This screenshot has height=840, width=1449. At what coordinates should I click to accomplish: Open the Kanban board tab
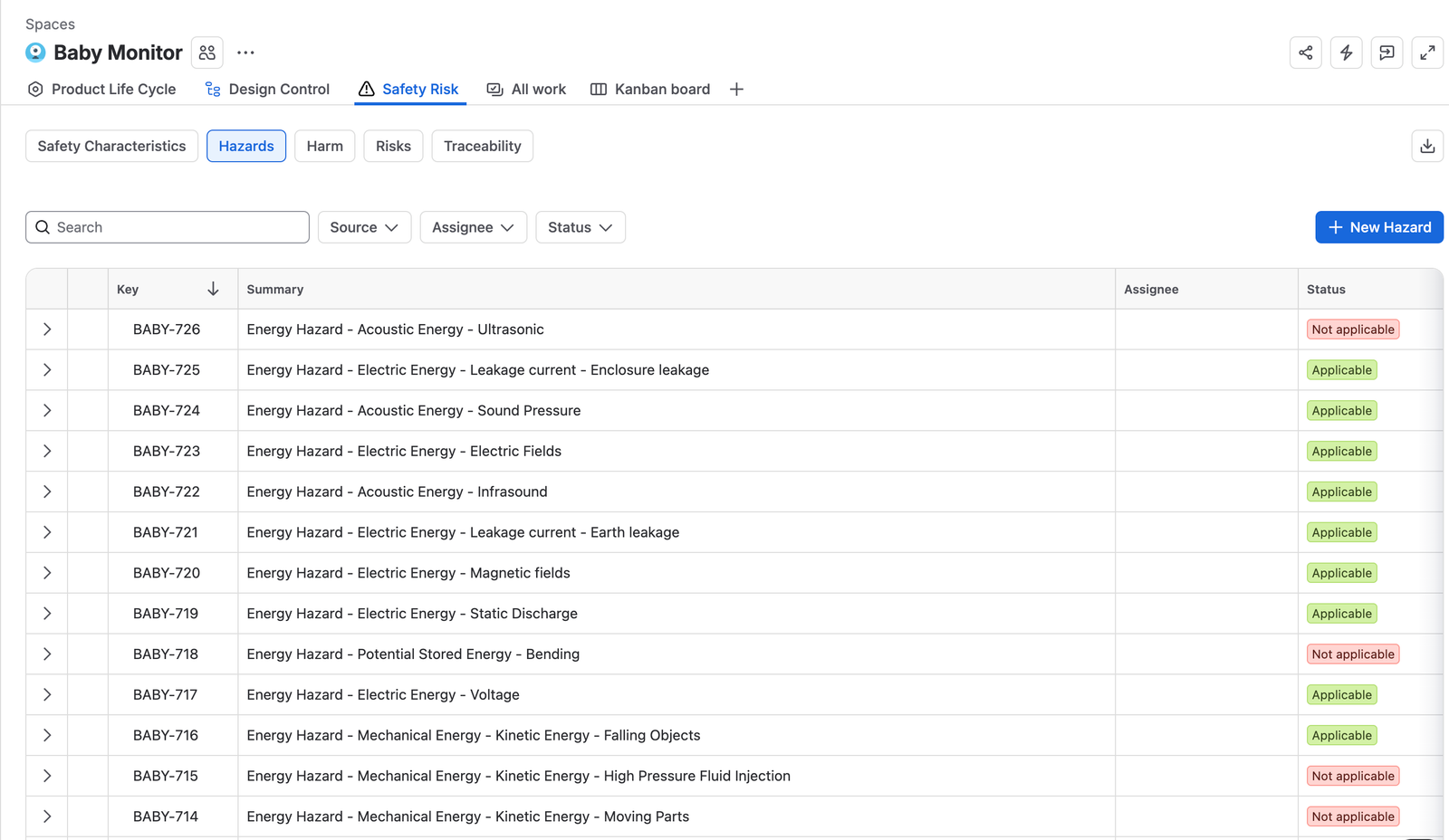(x=650, y=89)
